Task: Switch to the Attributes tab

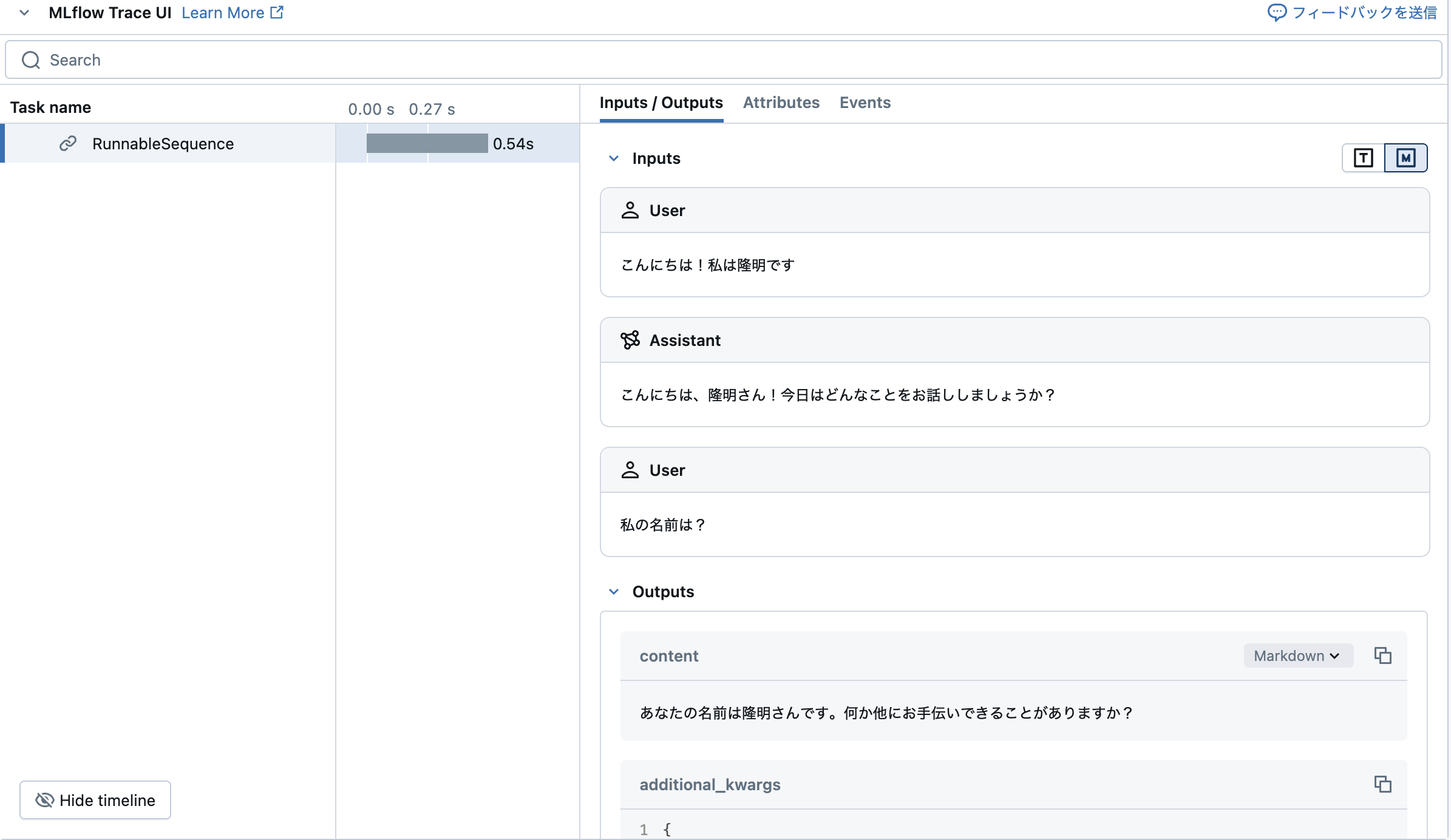Action: [781, 103]
